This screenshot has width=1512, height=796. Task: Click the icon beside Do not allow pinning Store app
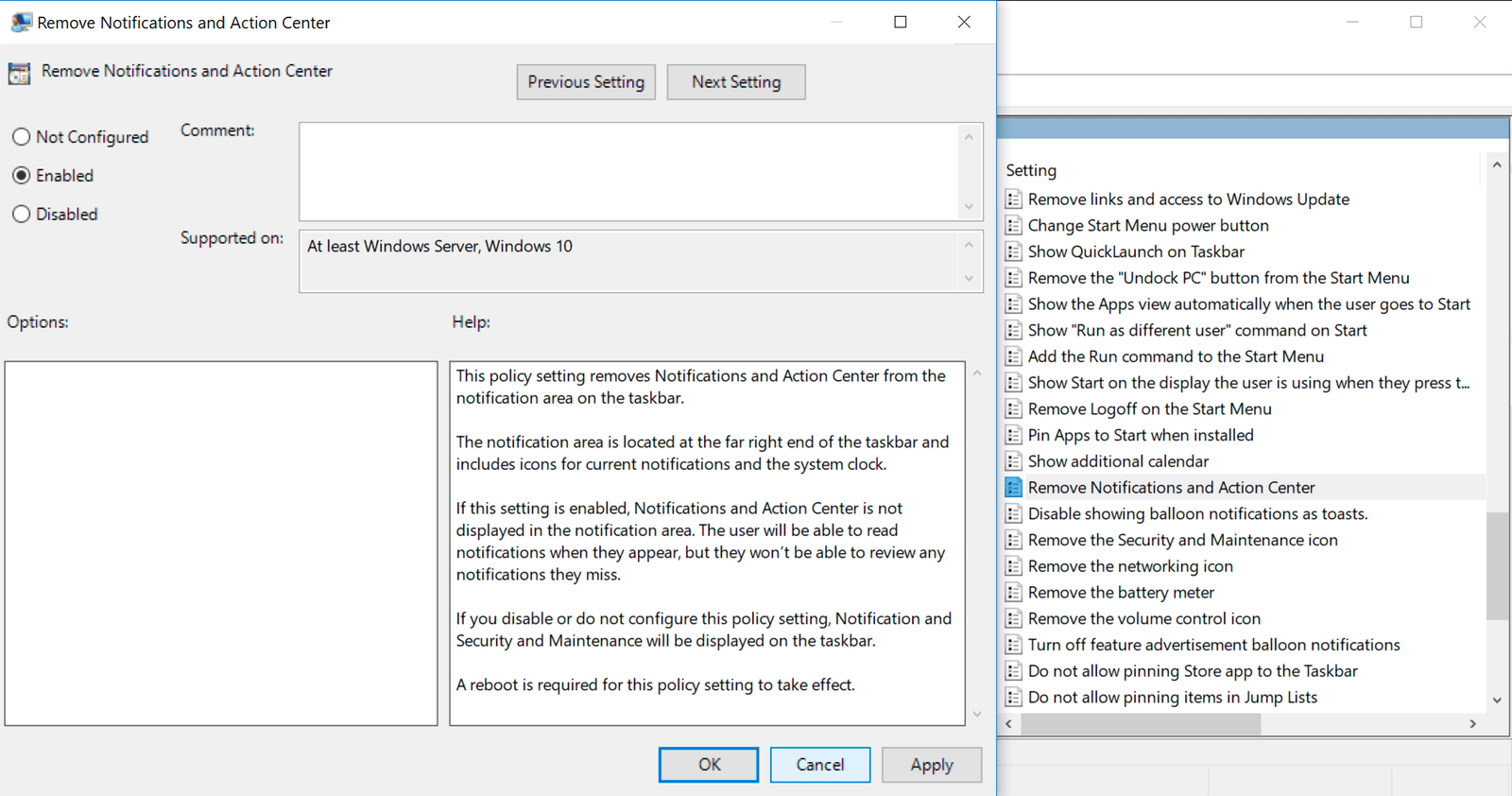1013,671
